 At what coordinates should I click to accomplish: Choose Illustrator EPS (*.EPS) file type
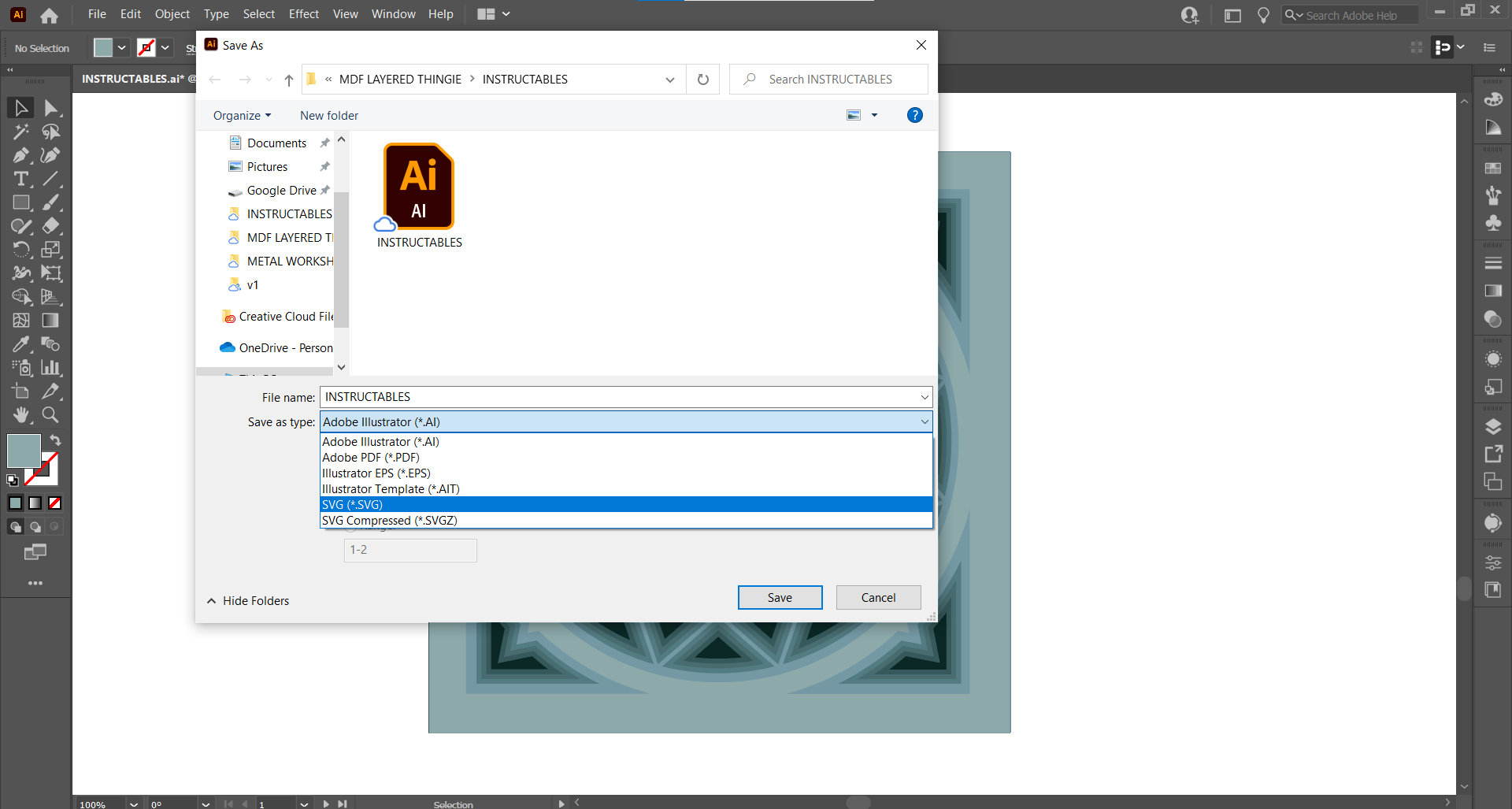coord(626,473)
